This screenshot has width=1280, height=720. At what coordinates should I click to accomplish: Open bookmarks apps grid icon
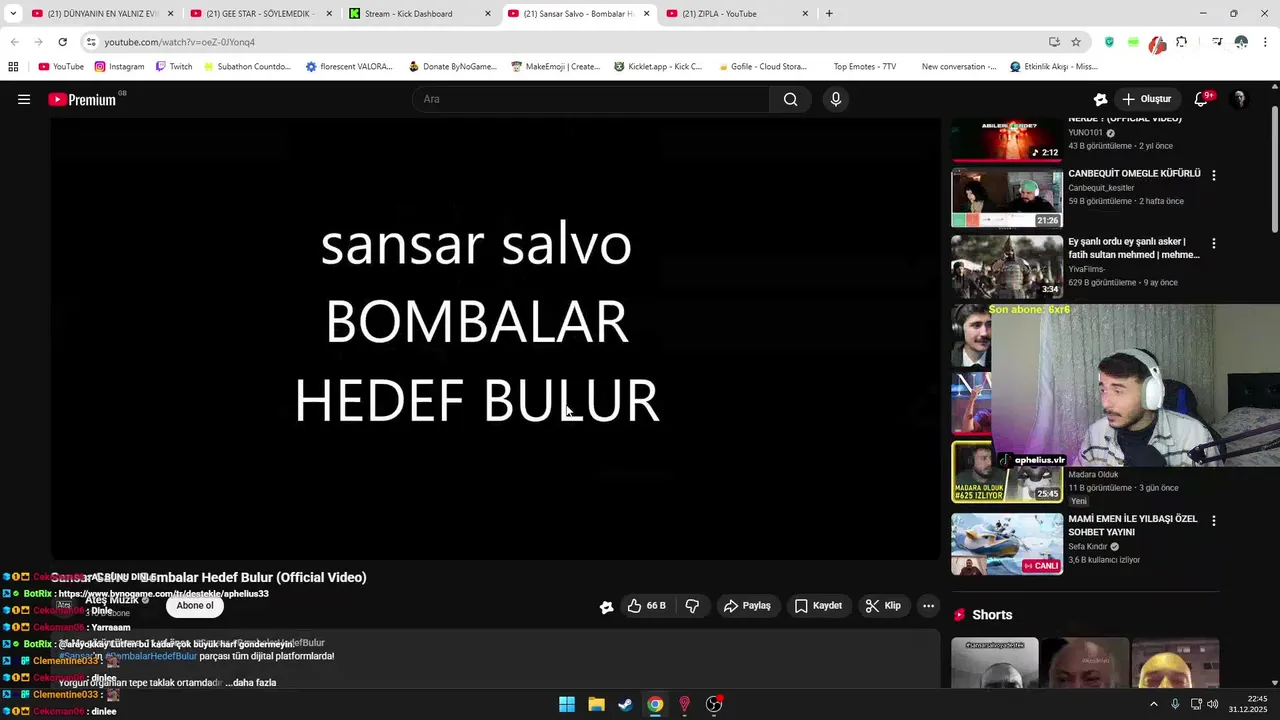[13, 67]
